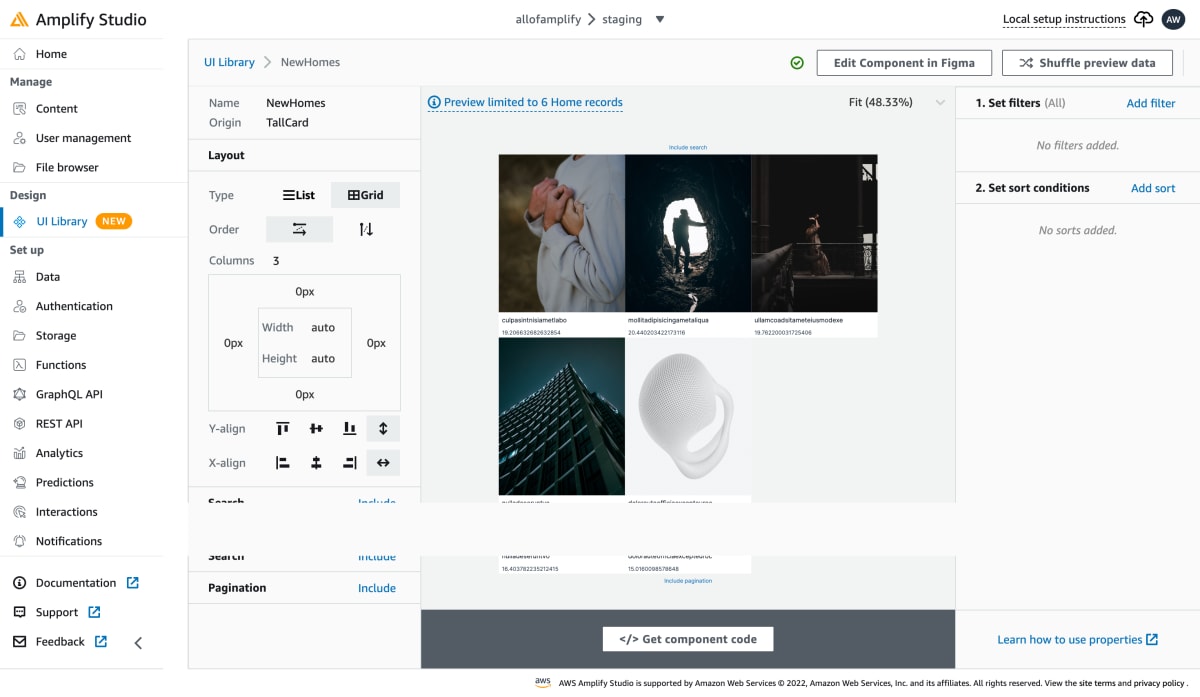Viewport: 1200px width, 697px height.
Task: Select List layout type
Action: click(x=299, y=195)
